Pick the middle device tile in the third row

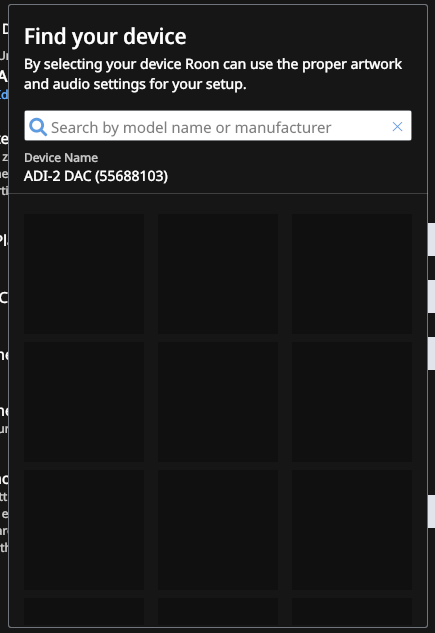point(218,530)
